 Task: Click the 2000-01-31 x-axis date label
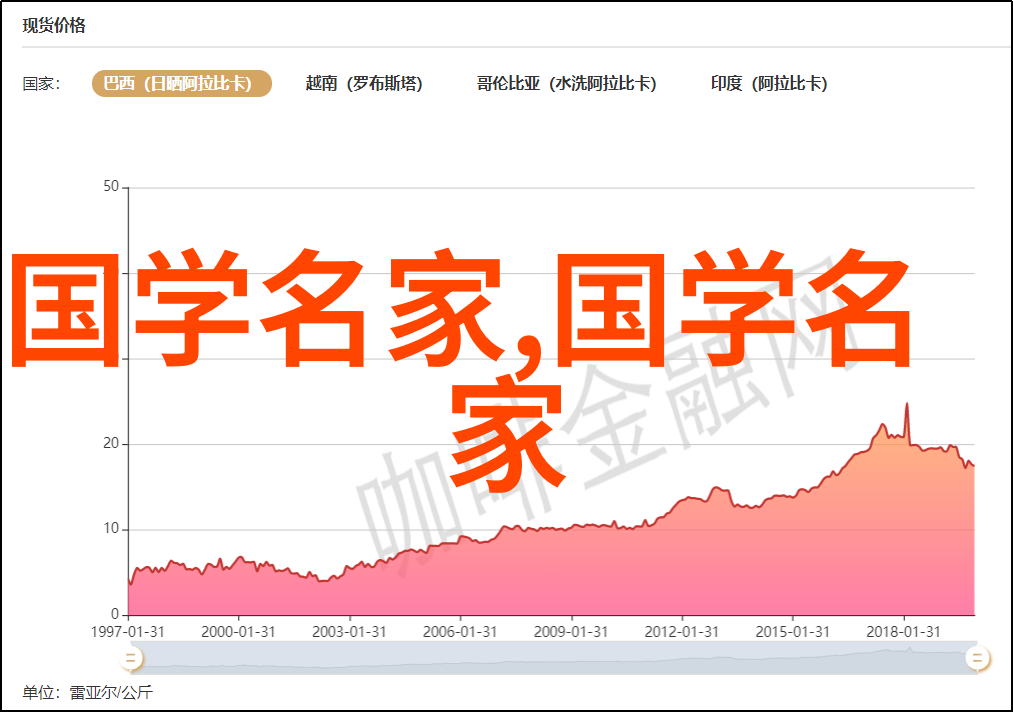pyautogui.click(x=238, y=631)
